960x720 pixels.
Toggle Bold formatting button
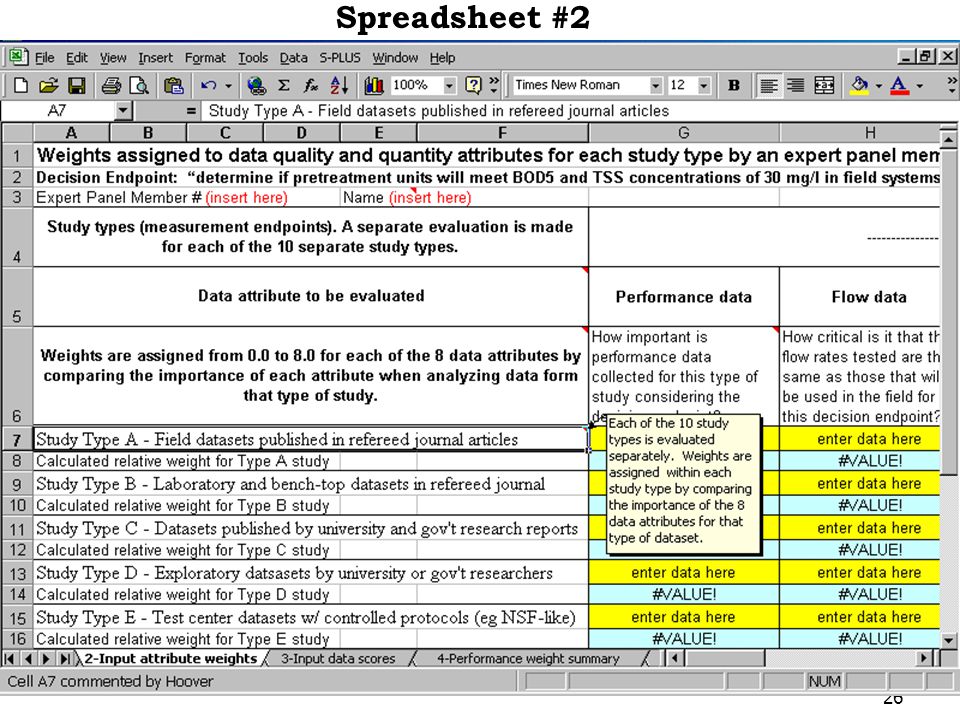click(733, 85)
